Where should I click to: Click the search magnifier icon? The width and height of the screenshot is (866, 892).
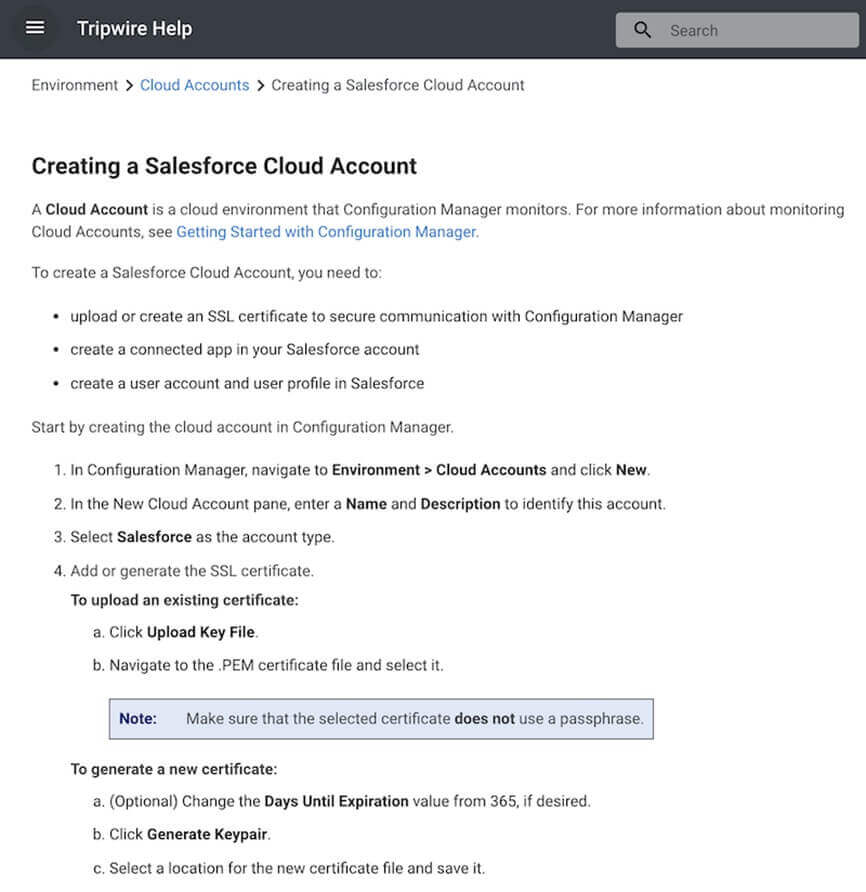[642, 29]
